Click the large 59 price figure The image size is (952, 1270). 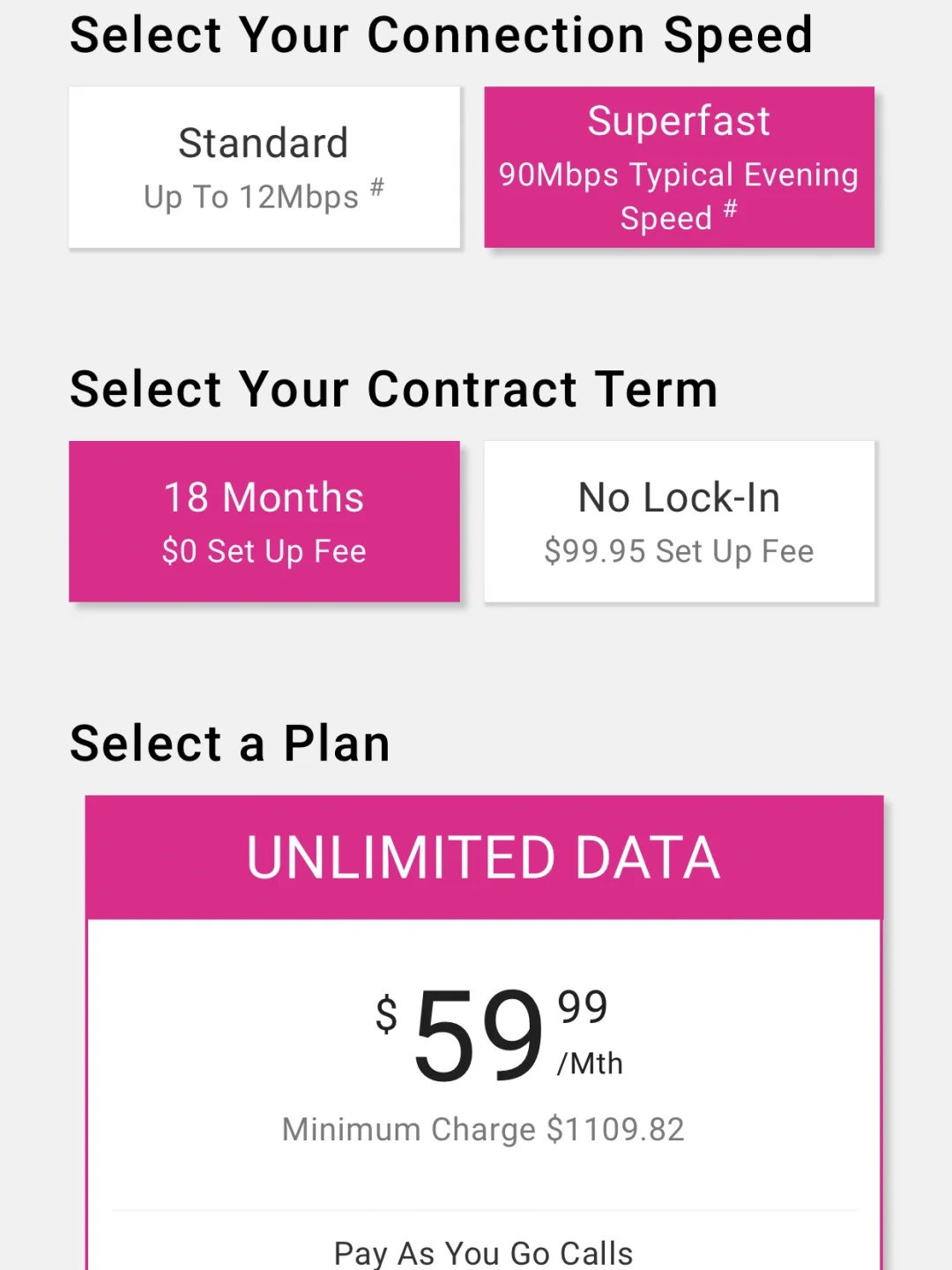(x=479, y=1035)
